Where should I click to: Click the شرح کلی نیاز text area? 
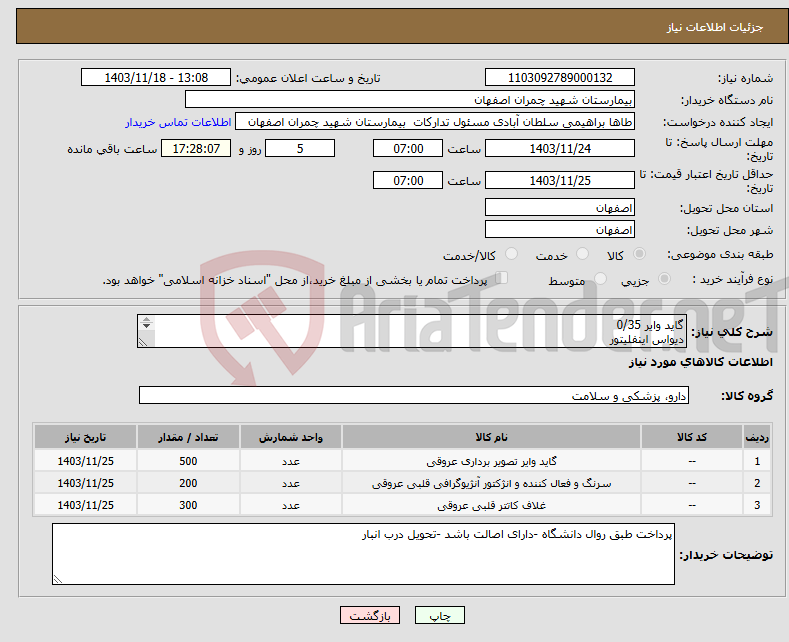tap(412, 331)
